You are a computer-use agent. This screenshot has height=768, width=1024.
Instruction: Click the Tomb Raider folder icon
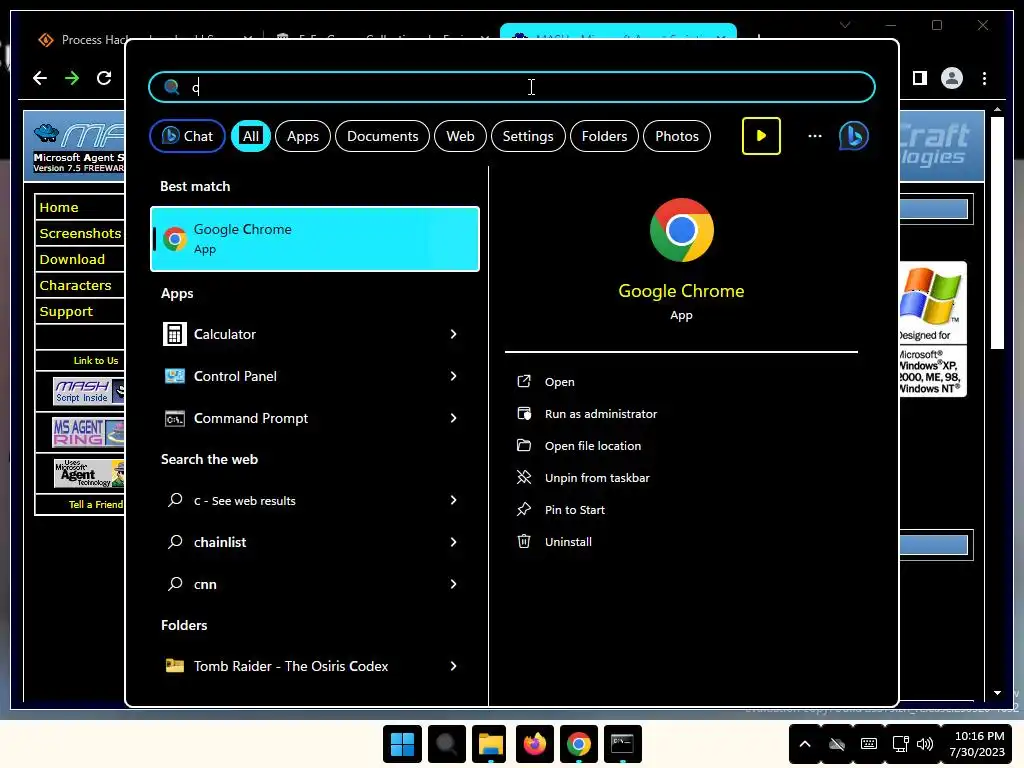coord(174,665)
